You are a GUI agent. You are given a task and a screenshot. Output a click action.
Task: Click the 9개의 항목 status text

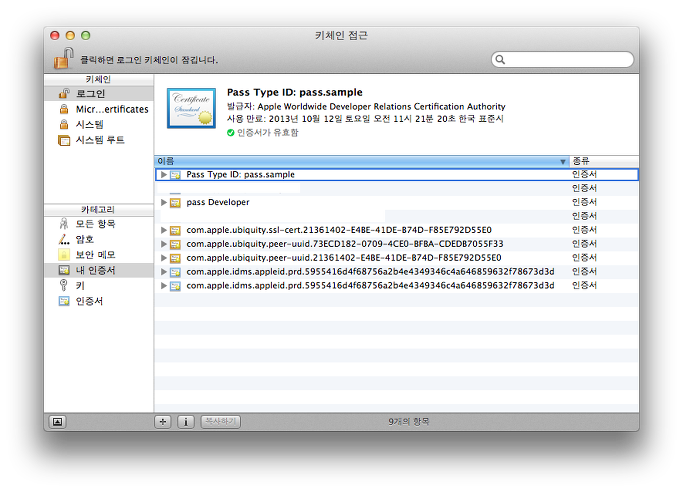pyautogui.click(x=409, y=422)
